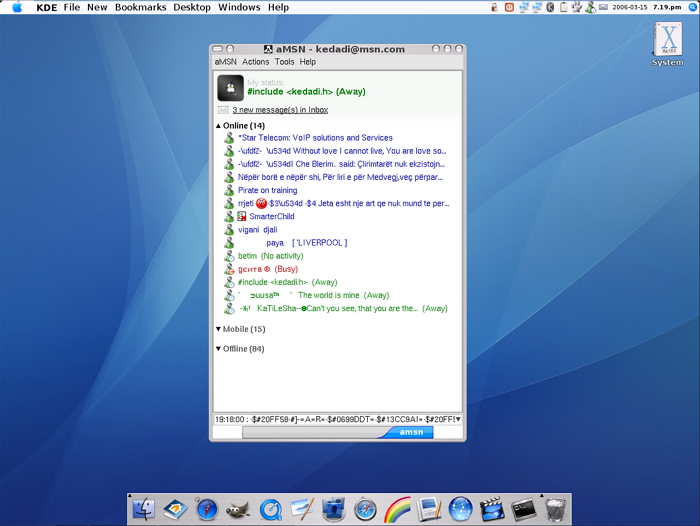Select the 'vigani djali' contact
This screenshot has height=526, width=700.
[x=258, y=230]
